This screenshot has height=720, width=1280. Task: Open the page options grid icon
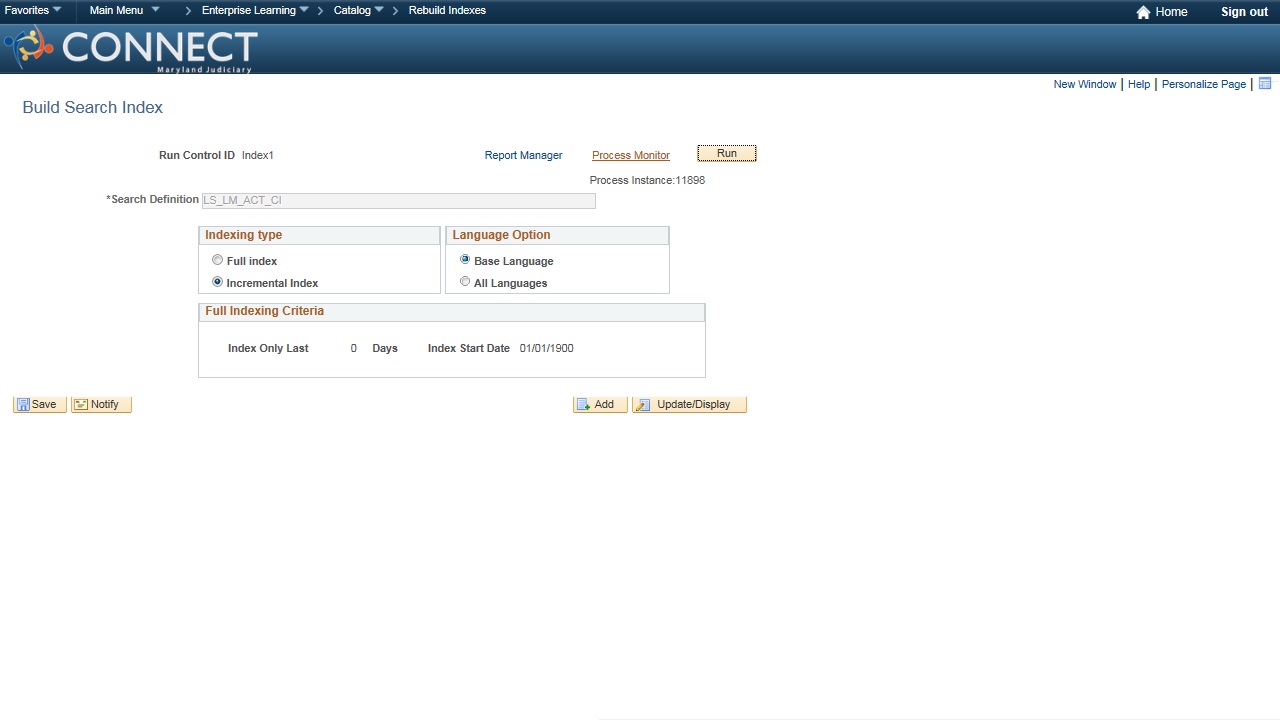1265,84
